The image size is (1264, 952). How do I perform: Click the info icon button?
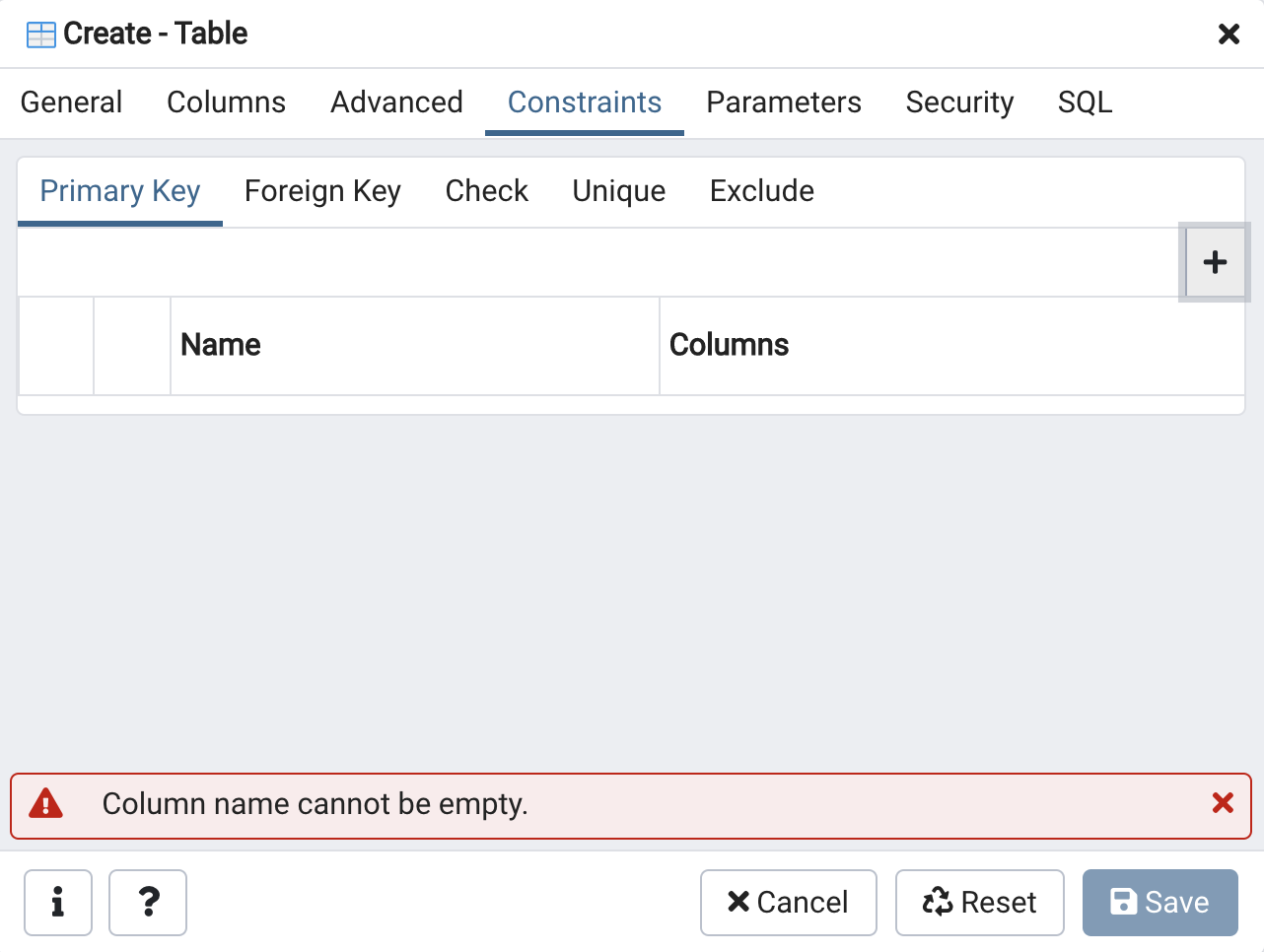click(x=58, y=902)
